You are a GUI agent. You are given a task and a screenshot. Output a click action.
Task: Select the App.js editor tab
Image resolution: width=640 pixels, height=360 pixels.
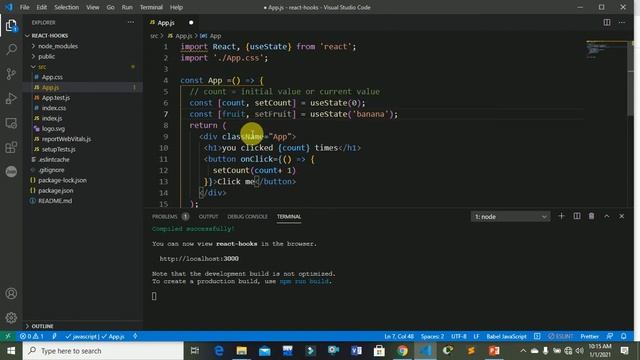[x=166, y=23]
